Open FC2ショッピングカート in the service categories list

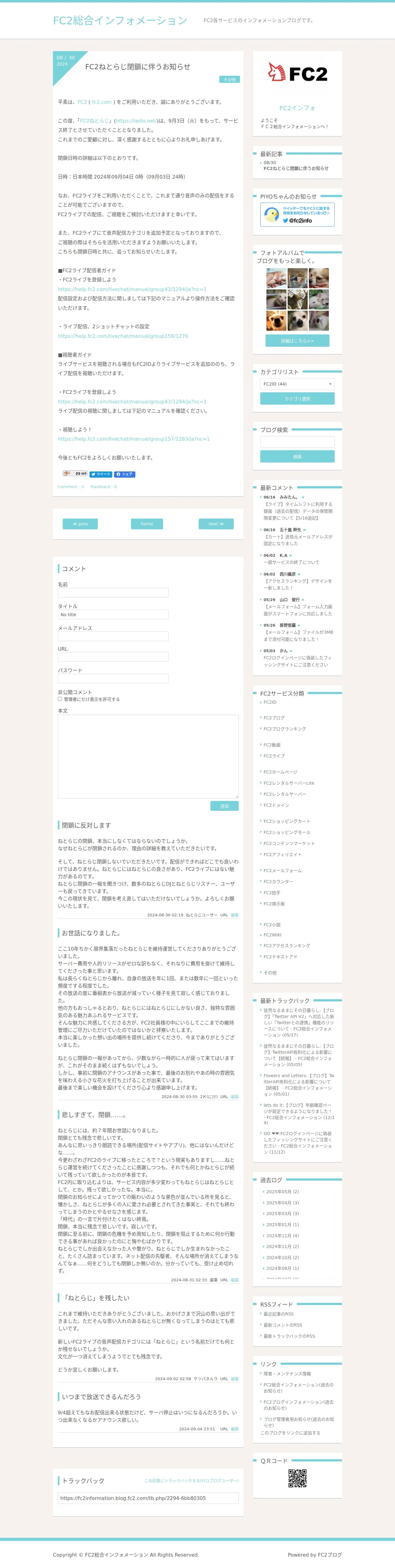287,821
